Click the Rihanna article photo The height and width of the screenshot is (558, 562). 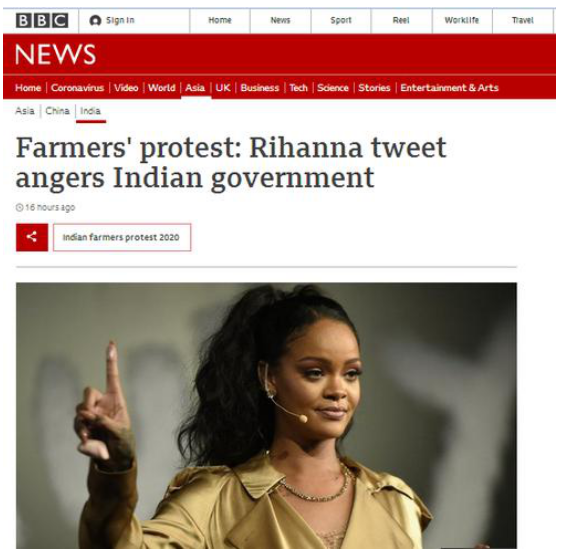266,415
